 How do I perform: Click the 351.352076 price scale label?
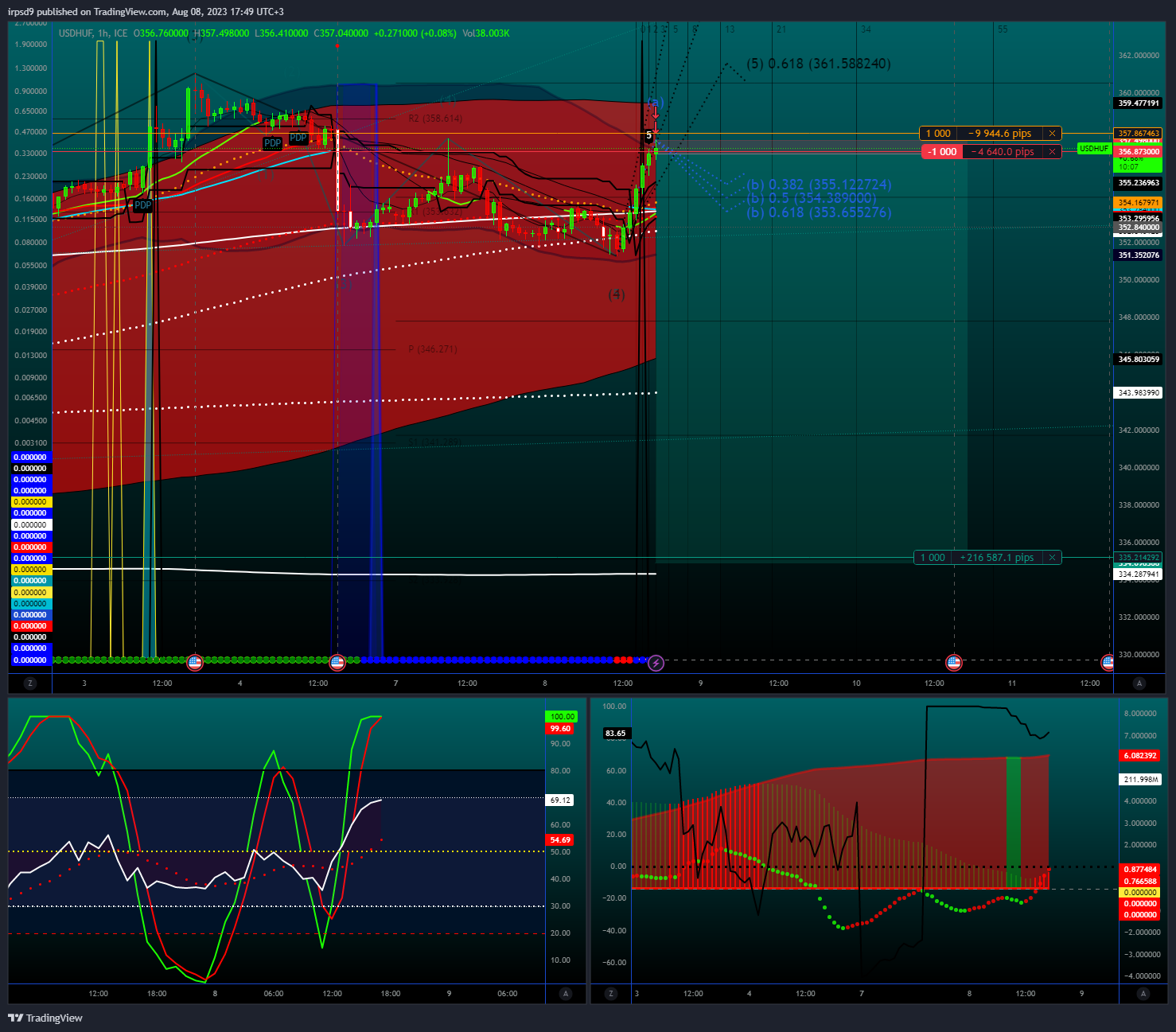click(1139, 255)
